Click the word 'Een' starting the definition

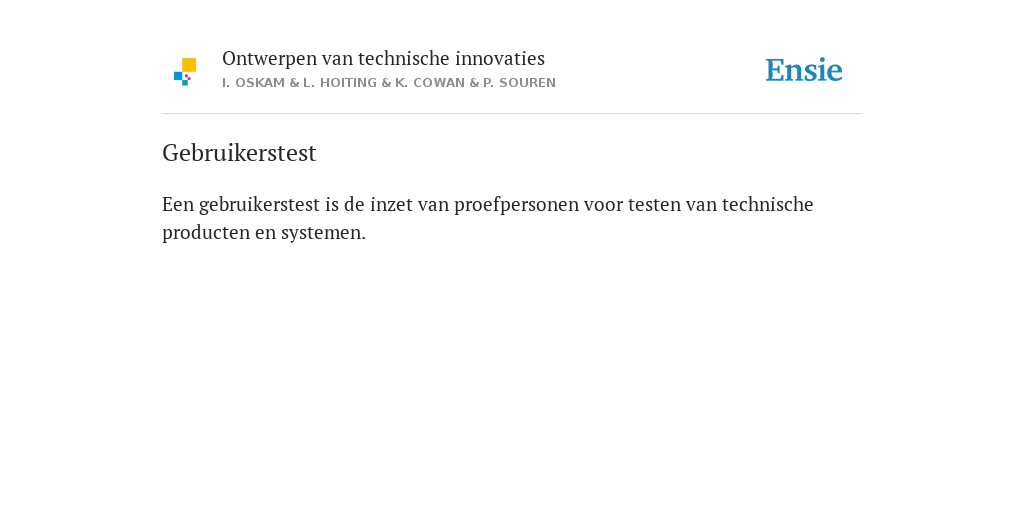178,204
